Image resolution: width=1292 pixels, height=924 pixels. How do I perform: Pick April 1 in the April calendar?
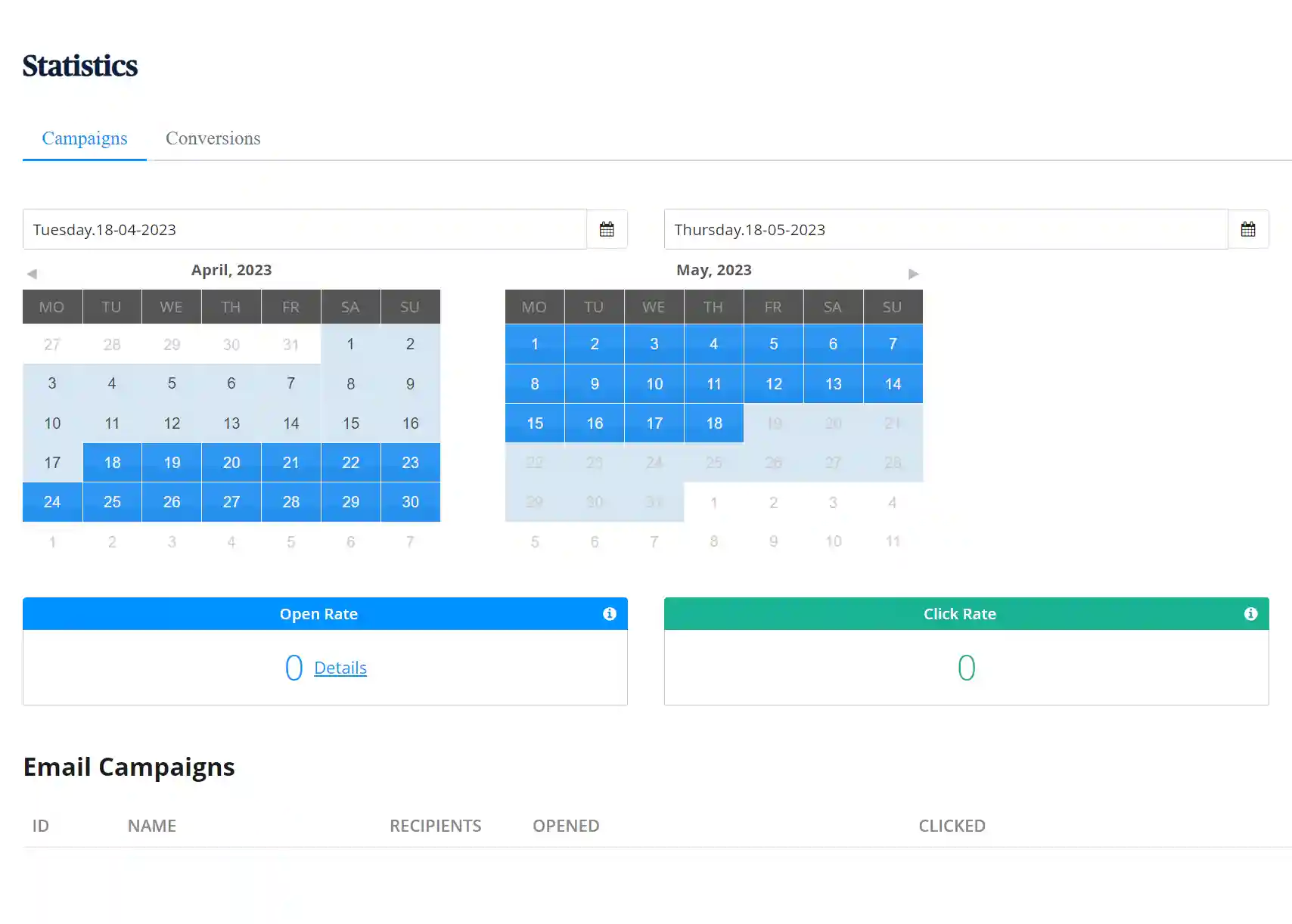coord(350,344)
